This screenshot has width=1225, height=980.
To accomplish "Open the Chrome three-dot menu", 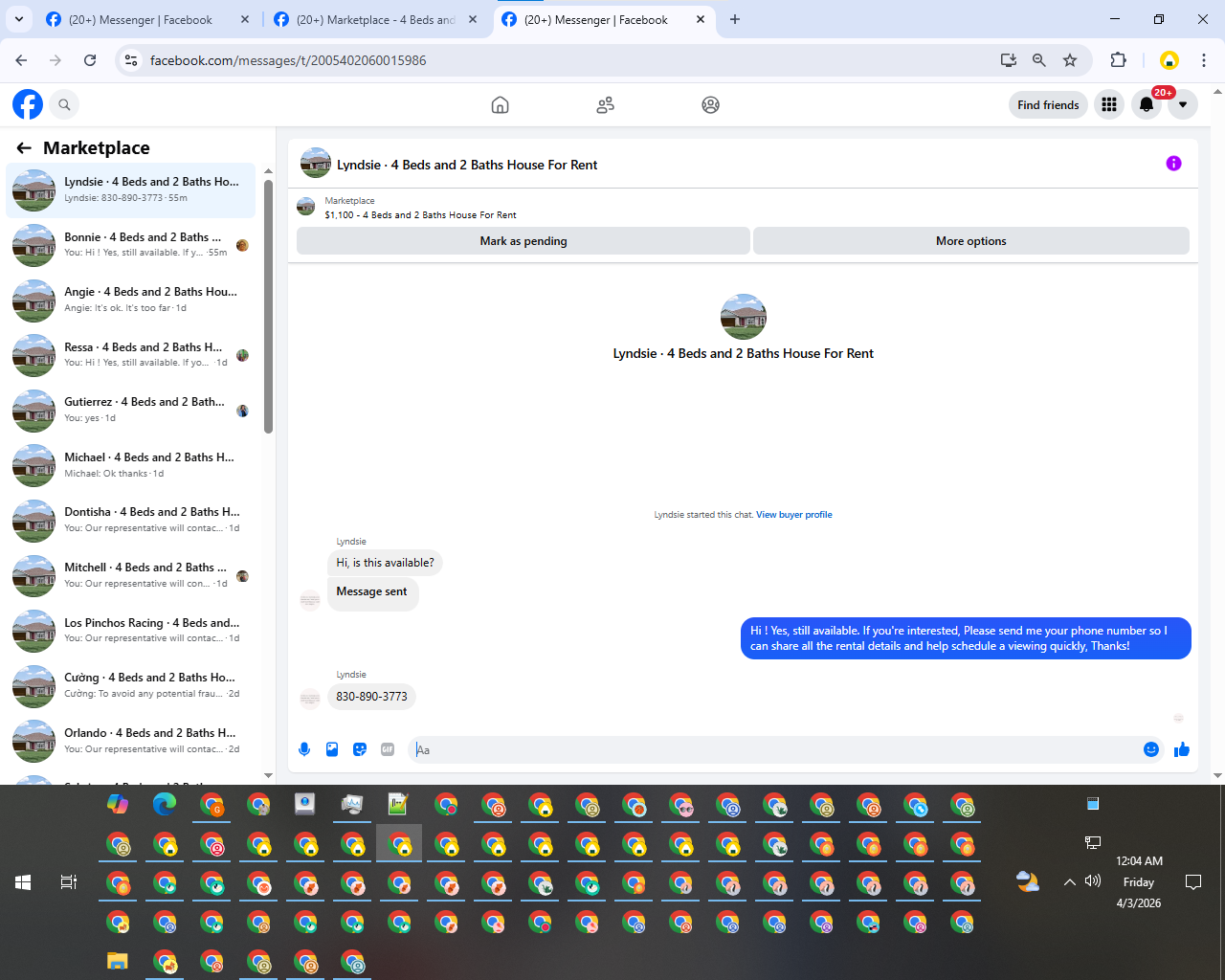I will tap(1204, 60).
